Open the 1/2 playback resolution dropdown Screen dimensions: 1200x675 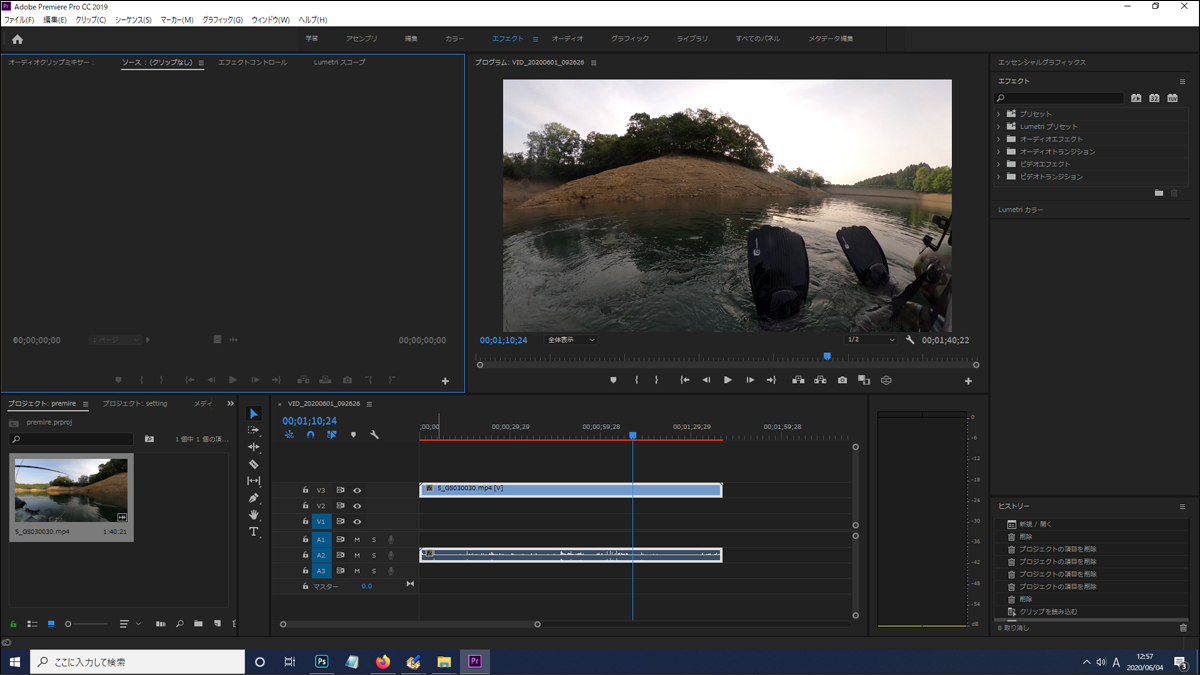pyautogui.click(x=871, y=340)
